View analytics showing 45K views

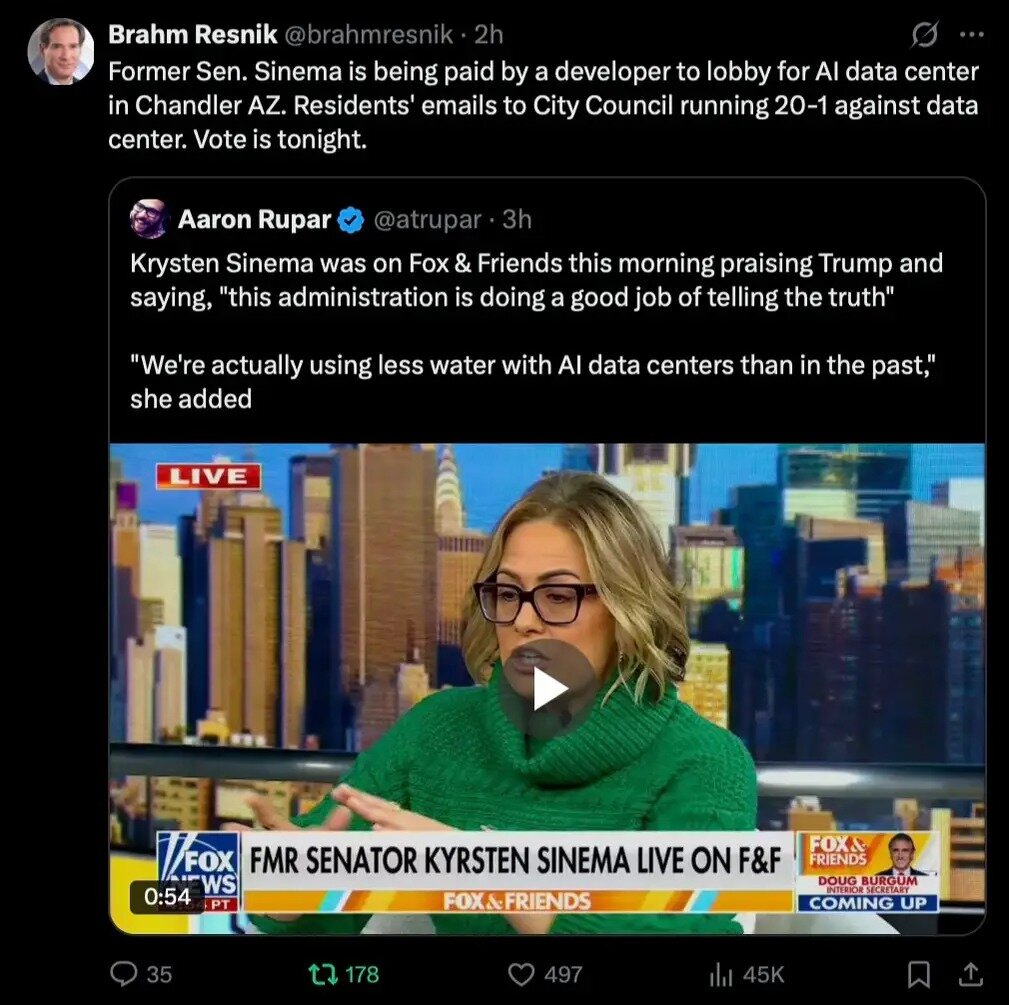click(721, 975)
